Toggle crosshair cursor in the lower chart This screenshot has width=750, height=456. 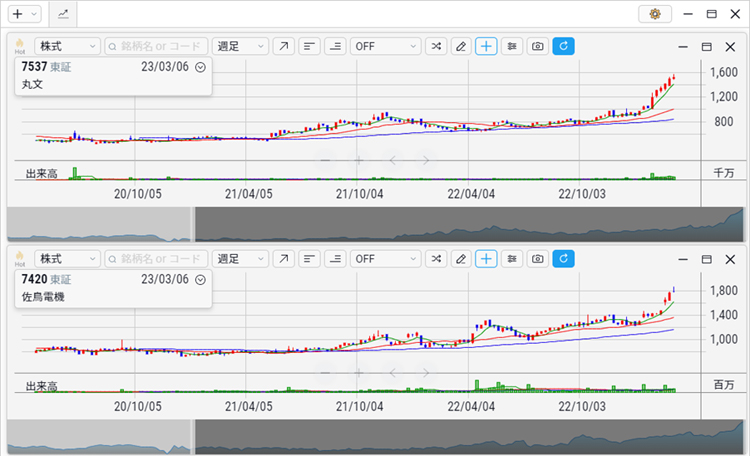(x=487, y=258)
